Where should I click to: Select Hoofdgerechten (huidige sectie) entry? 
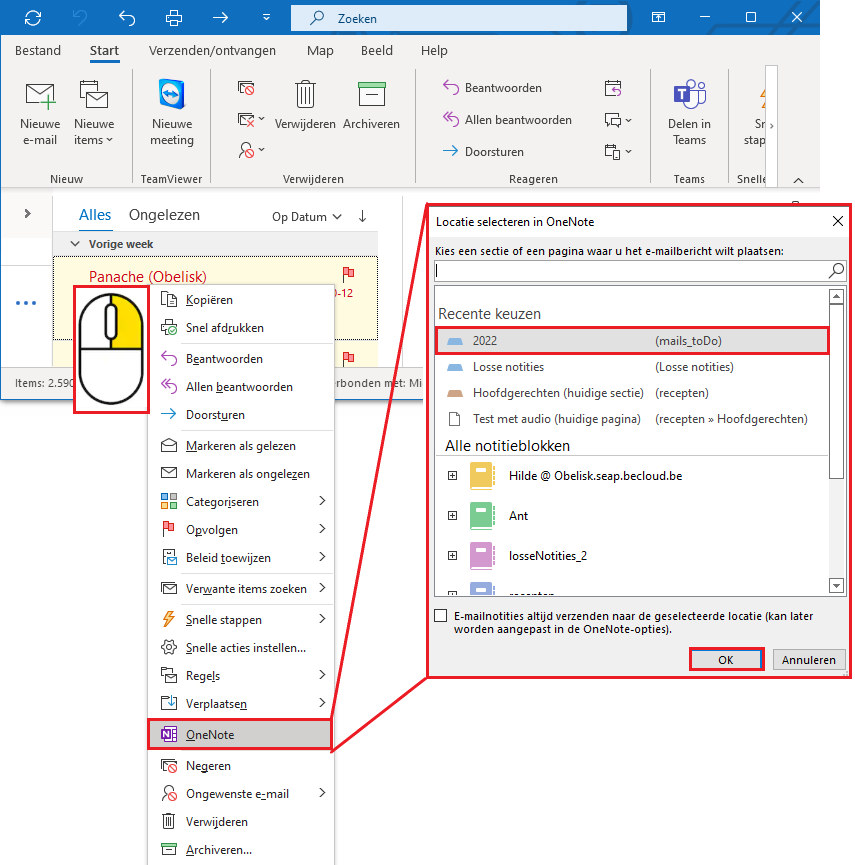tap(632, 393)
